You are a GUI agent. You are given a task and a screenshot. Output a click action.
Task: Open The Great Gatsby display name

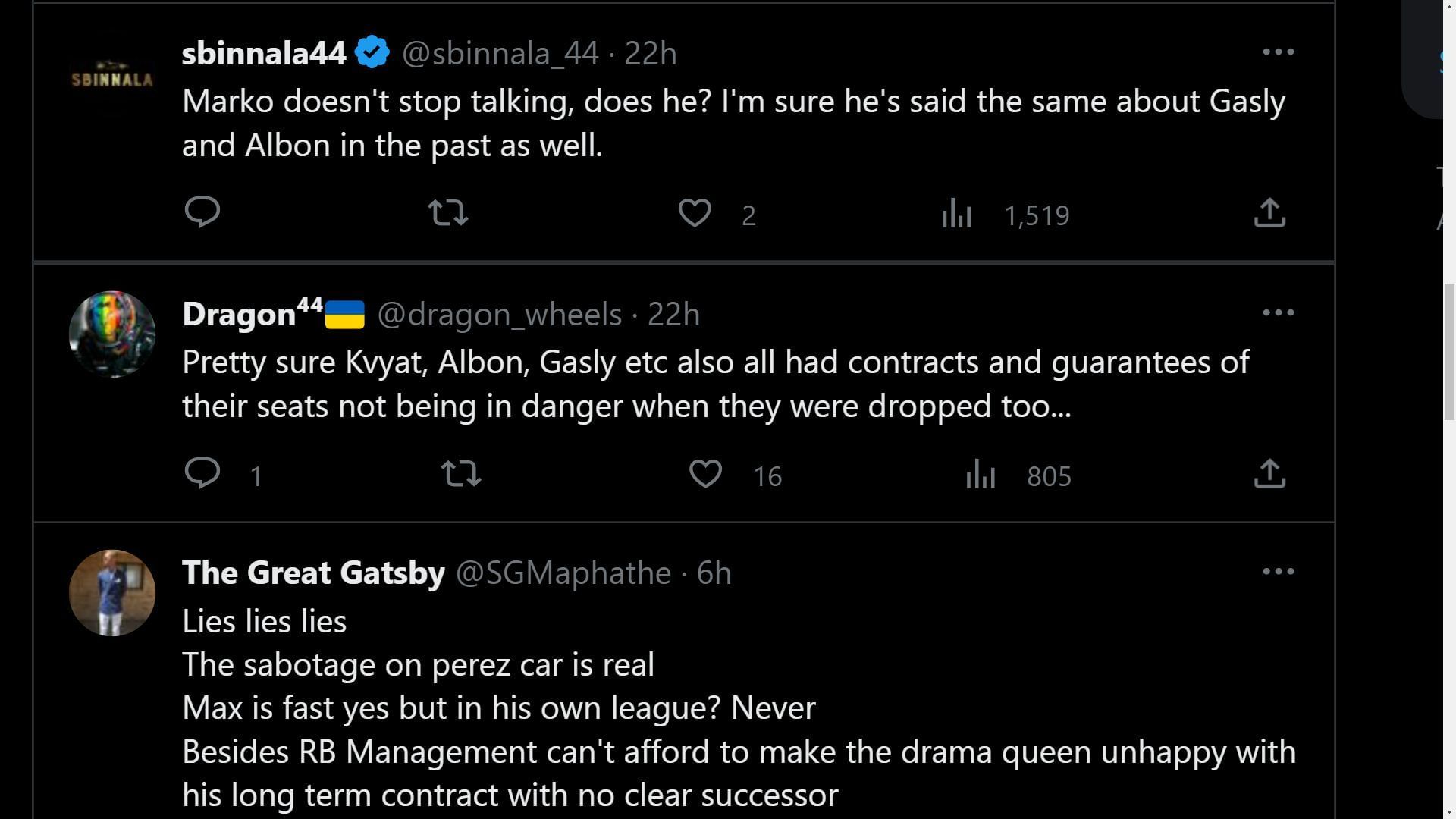[x=313, y=573]
